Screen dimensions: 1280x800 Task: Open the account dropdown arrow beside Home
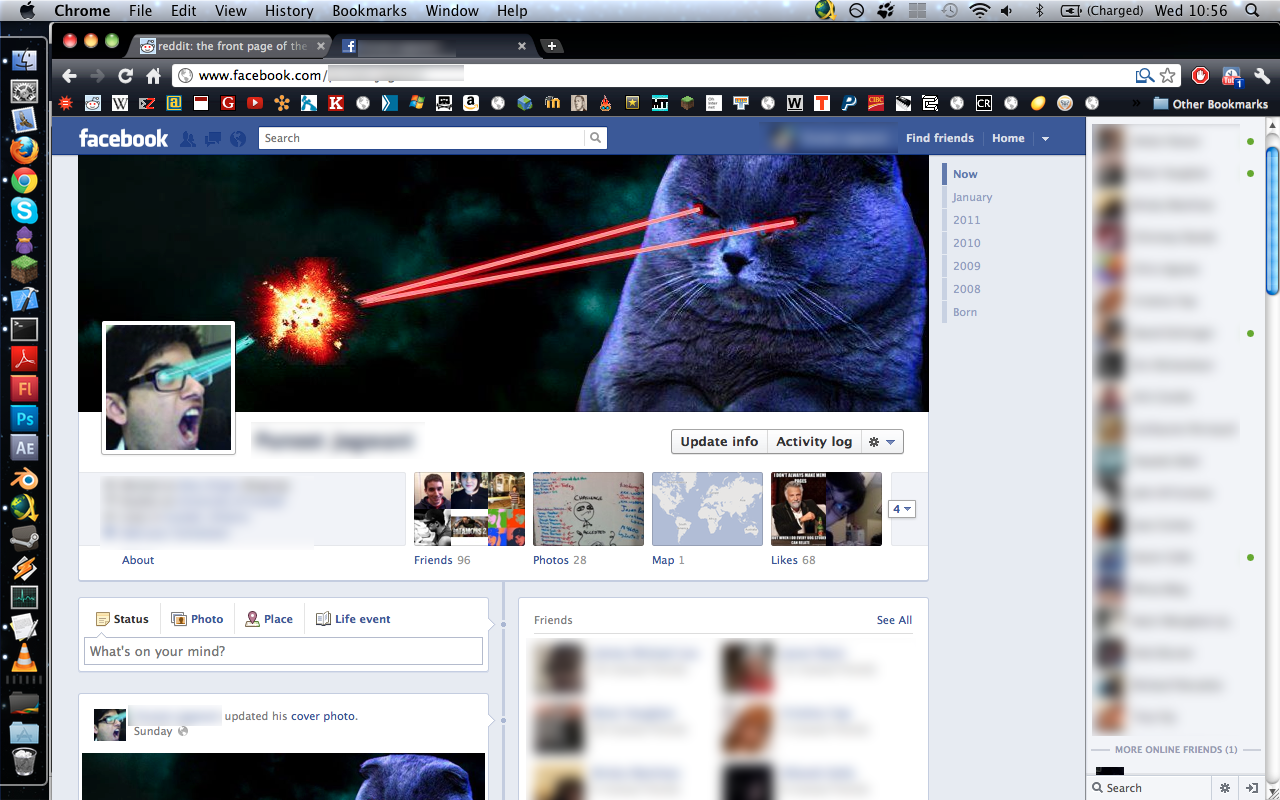[x=1045, y=139]
